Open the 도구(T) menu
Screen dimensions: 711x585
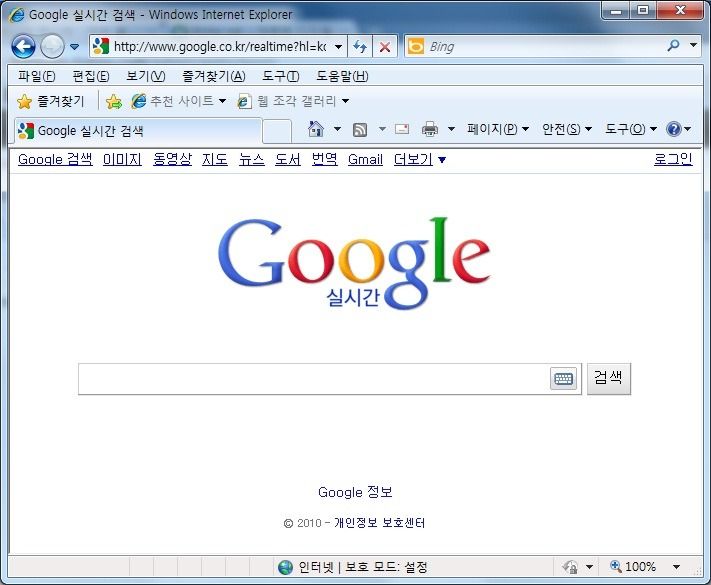[x=281, y=76]
